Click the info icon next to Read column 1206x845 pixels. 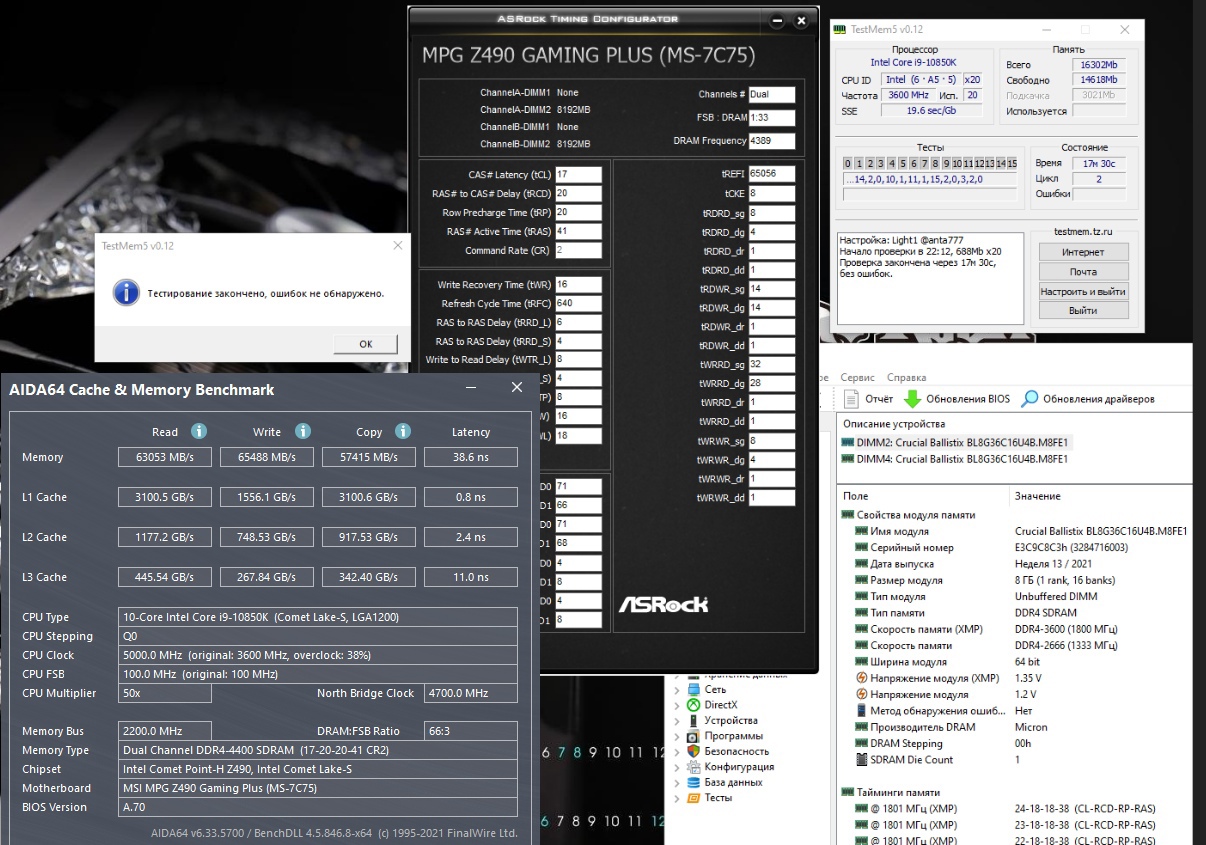[198, 431]
